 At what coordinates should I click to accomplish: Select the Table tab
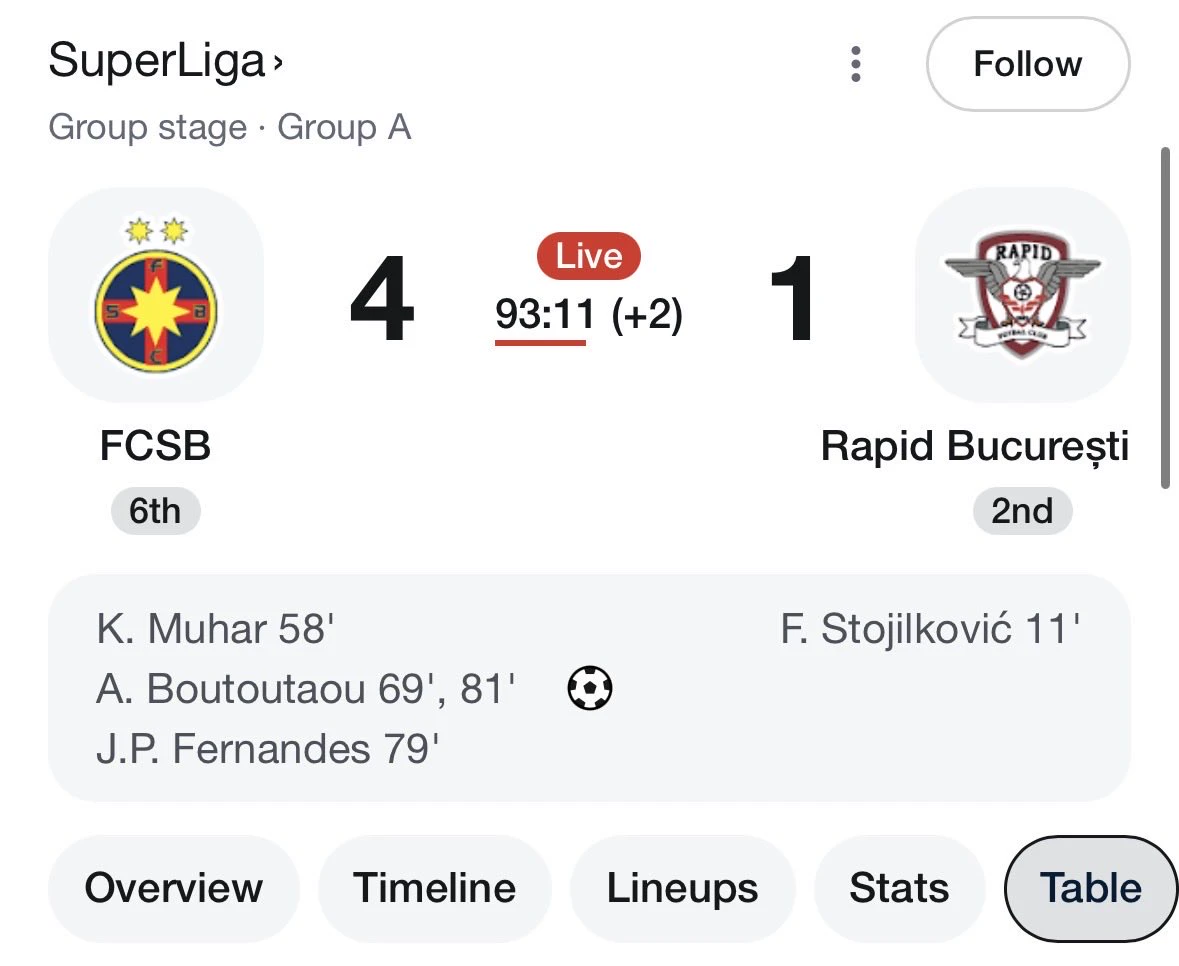[x=1090, y=888]
